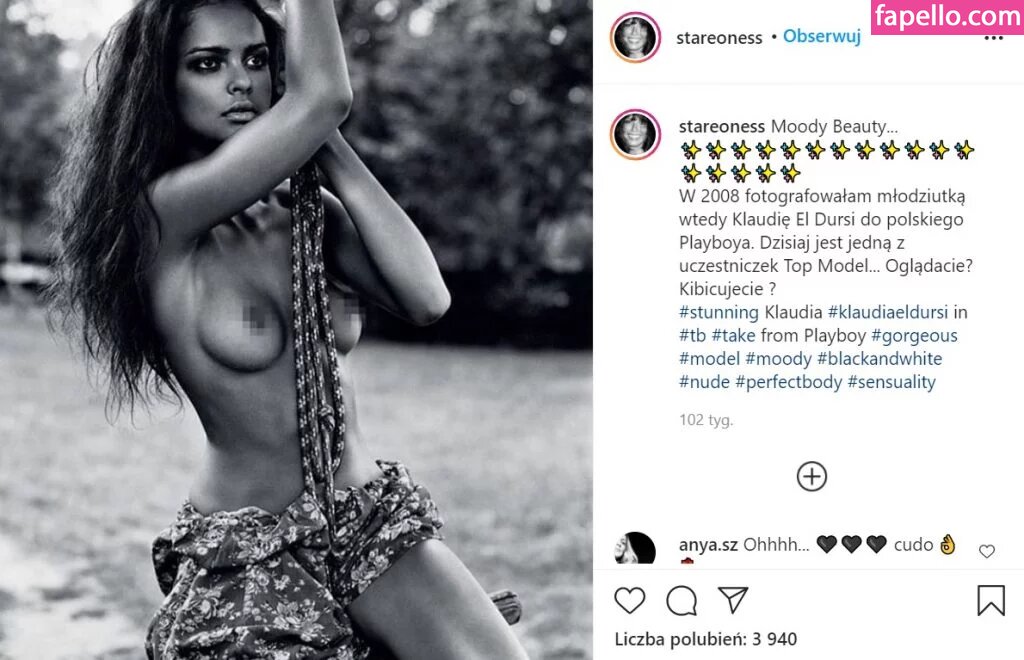1024x660 pixels.
Task: Open #stunning hashtag link
Action: (718, 312)
